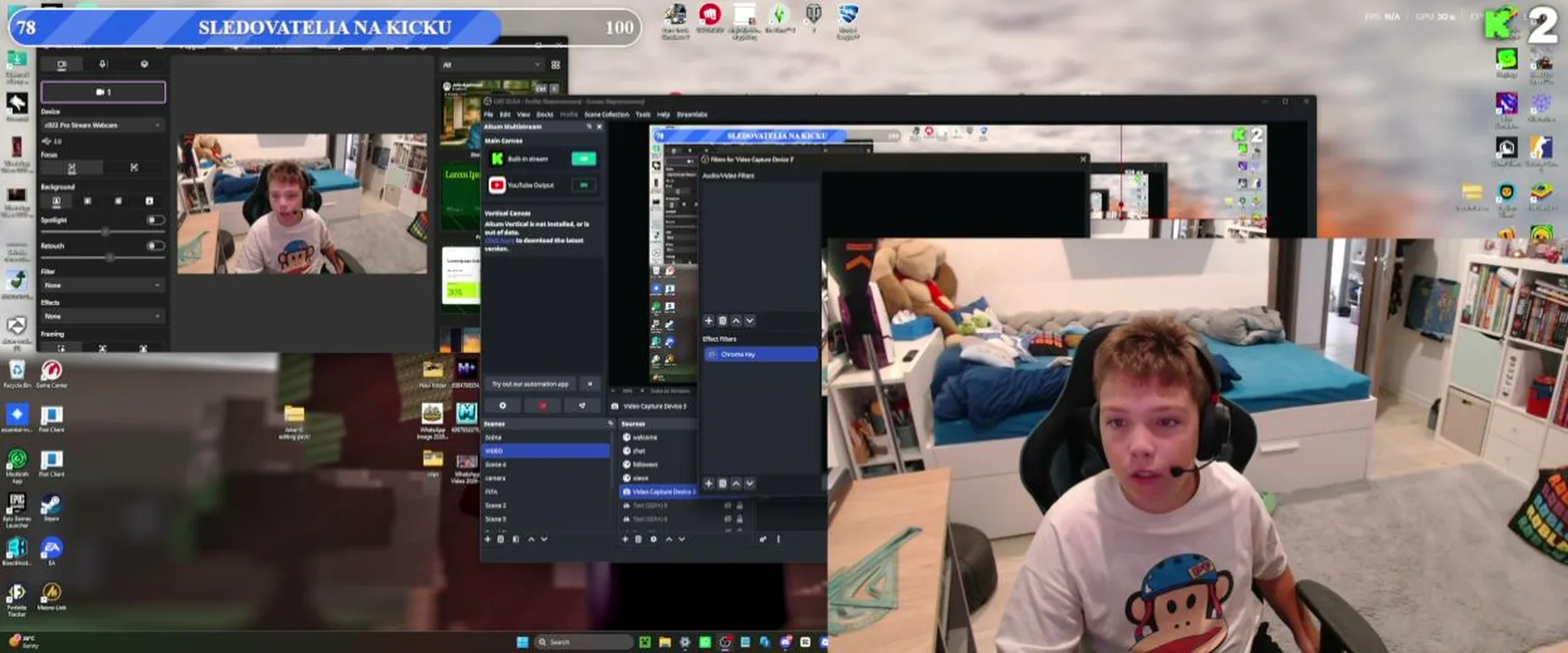
Task: Open the weather widget on the taskbar
Action: click(x=24, y=642)
